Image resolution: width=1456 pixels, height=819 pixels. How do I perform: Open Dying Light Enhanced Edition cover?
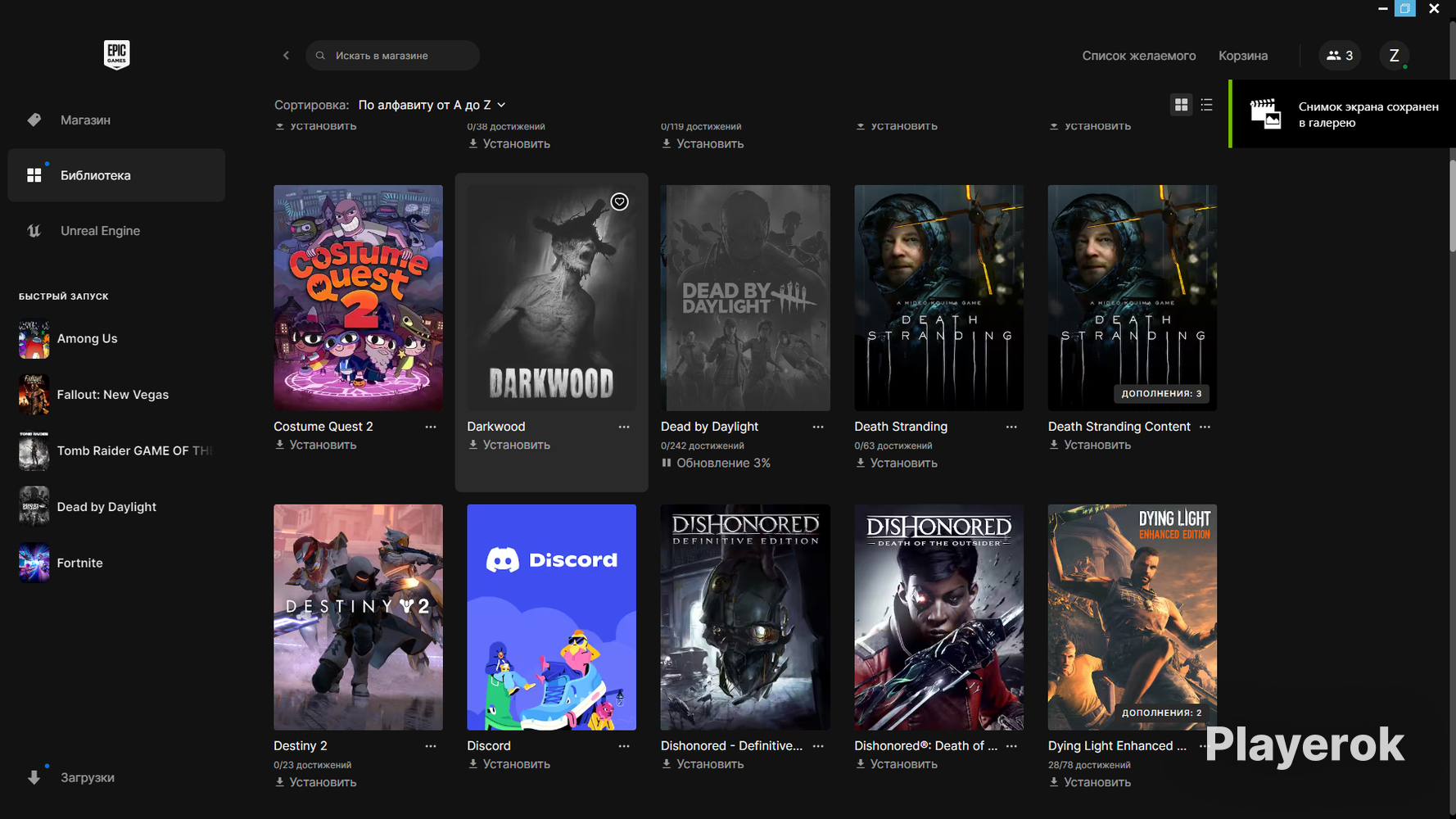click(x=1133, y=617)
